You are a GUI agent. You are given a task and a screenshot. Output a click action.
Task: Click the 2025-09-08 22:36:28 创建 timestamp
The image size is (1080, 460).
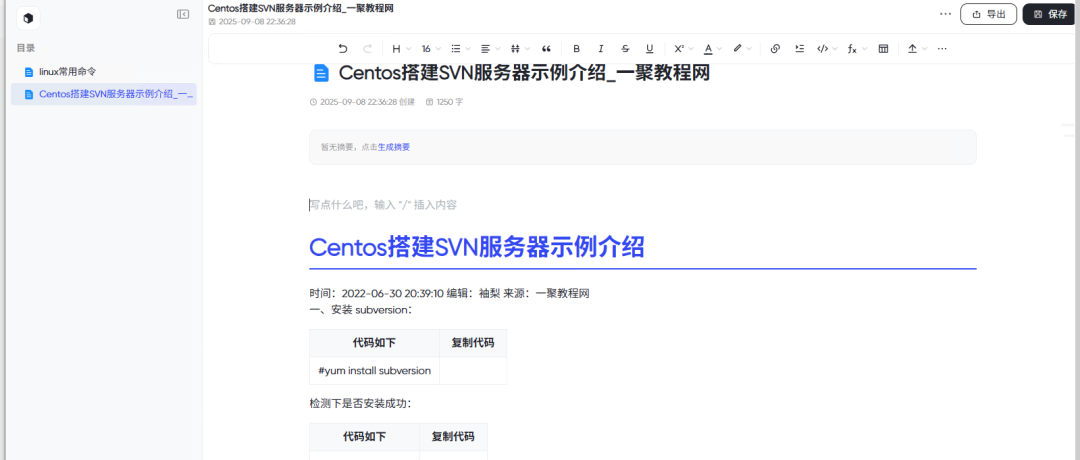362,102
